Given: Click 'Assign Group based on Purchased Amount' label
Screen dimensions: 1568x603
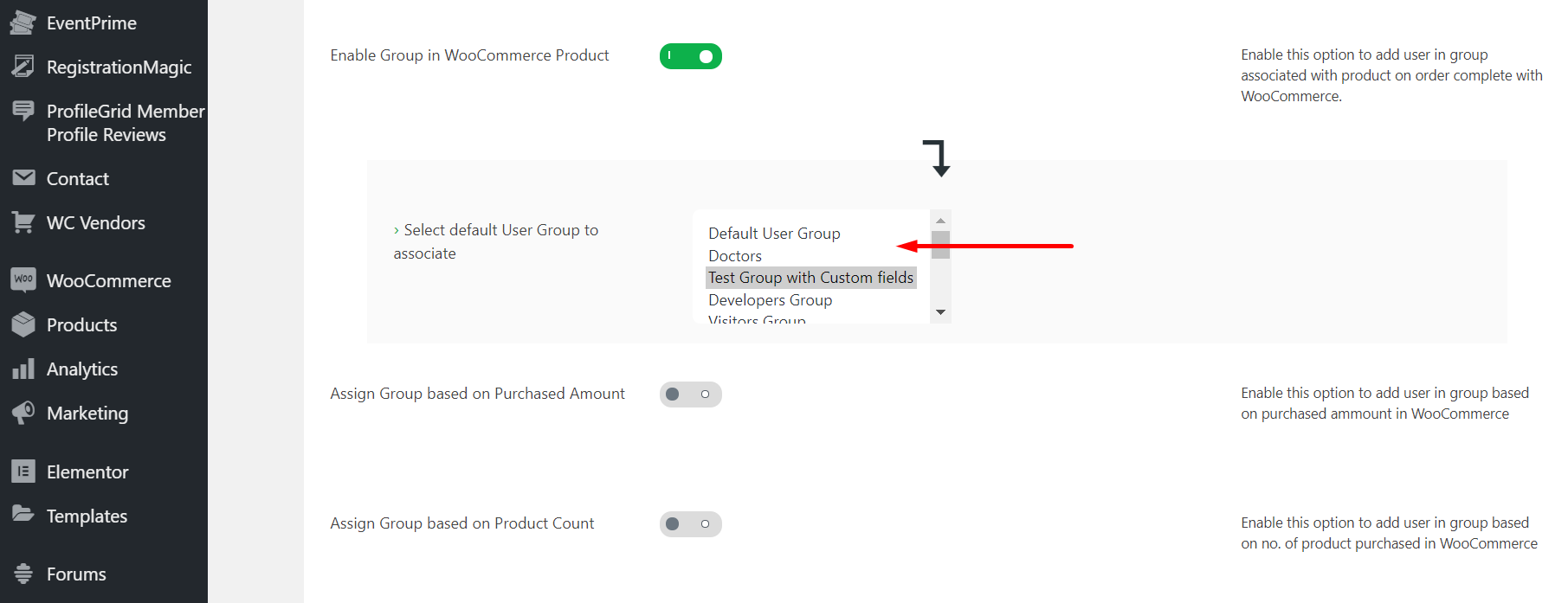Looking at the screenshot, I should coord(477,394).
